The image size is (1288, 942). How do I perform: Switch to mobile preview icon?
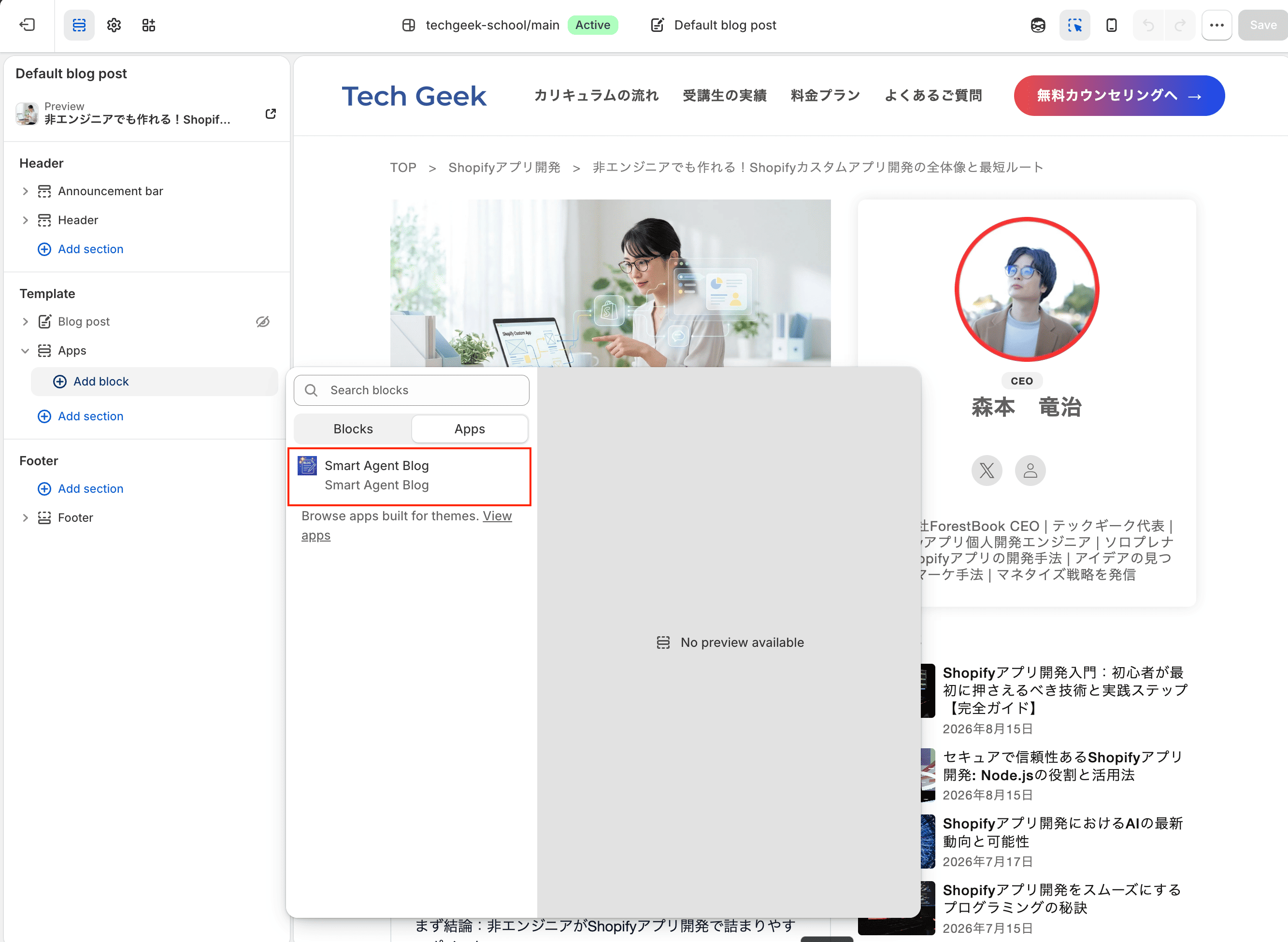pos(1111,25)
